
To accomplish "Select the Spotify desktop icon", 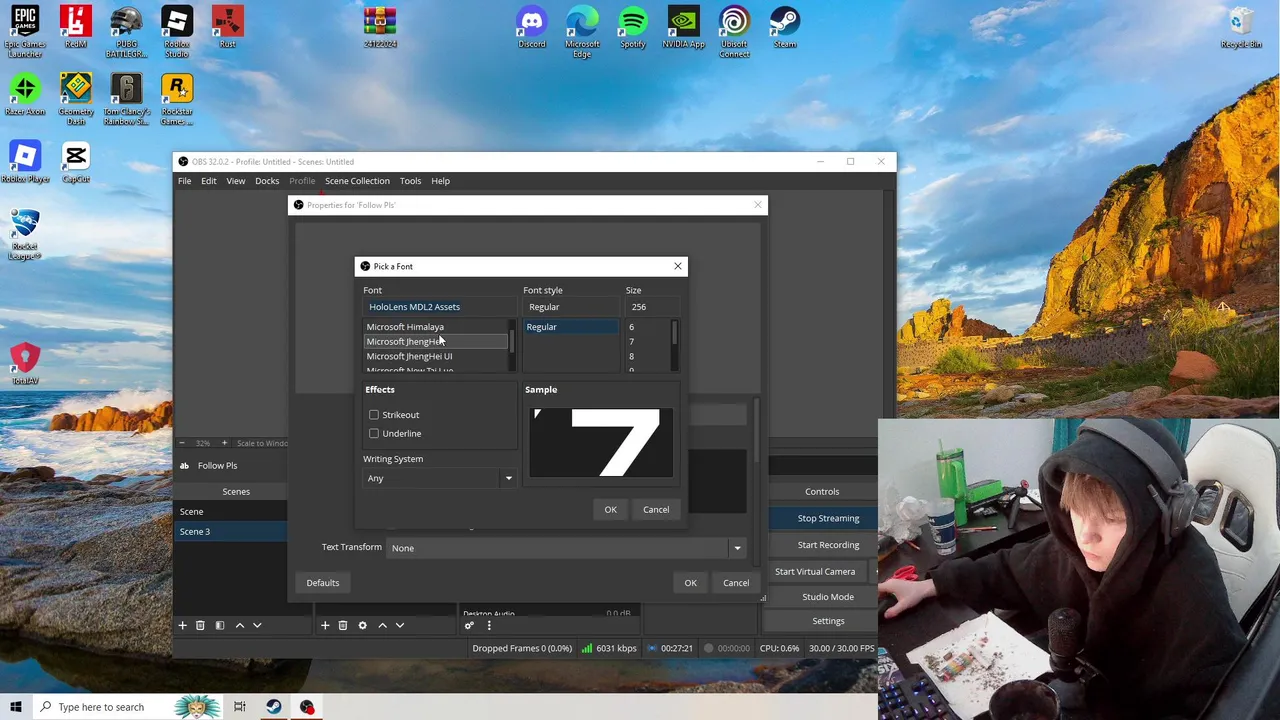I will point(633,27).
